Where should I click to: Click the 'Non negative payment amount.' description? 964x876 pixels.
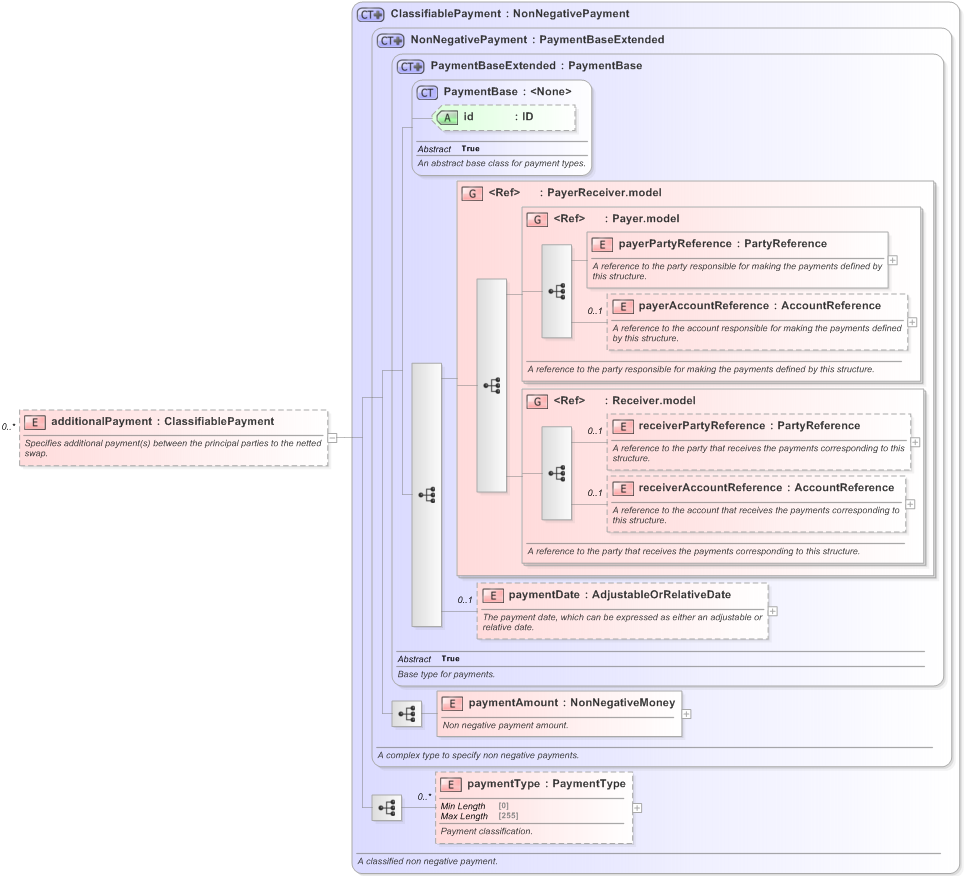[x=505, y=725]
